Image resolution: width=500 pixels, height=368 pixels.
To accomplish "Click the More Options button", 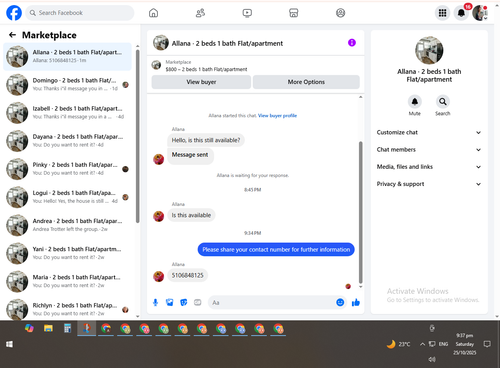I will [x=306, y=82].
